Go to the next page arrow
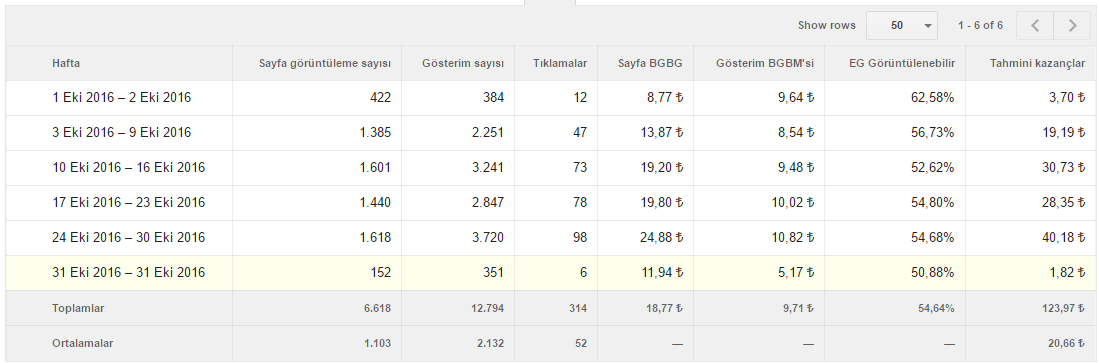The width and height of the screenshot is (1099, 363). 1072,26
